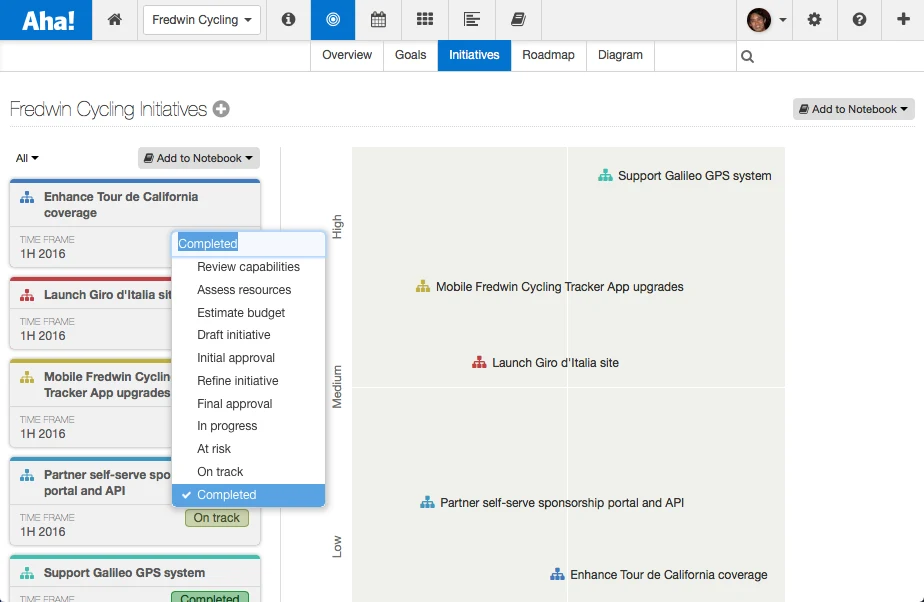This screenshot has height=602, width=924.
Task: Open Partner self-serve sponsorship portal chart label
Action: [x=562, y=503]
